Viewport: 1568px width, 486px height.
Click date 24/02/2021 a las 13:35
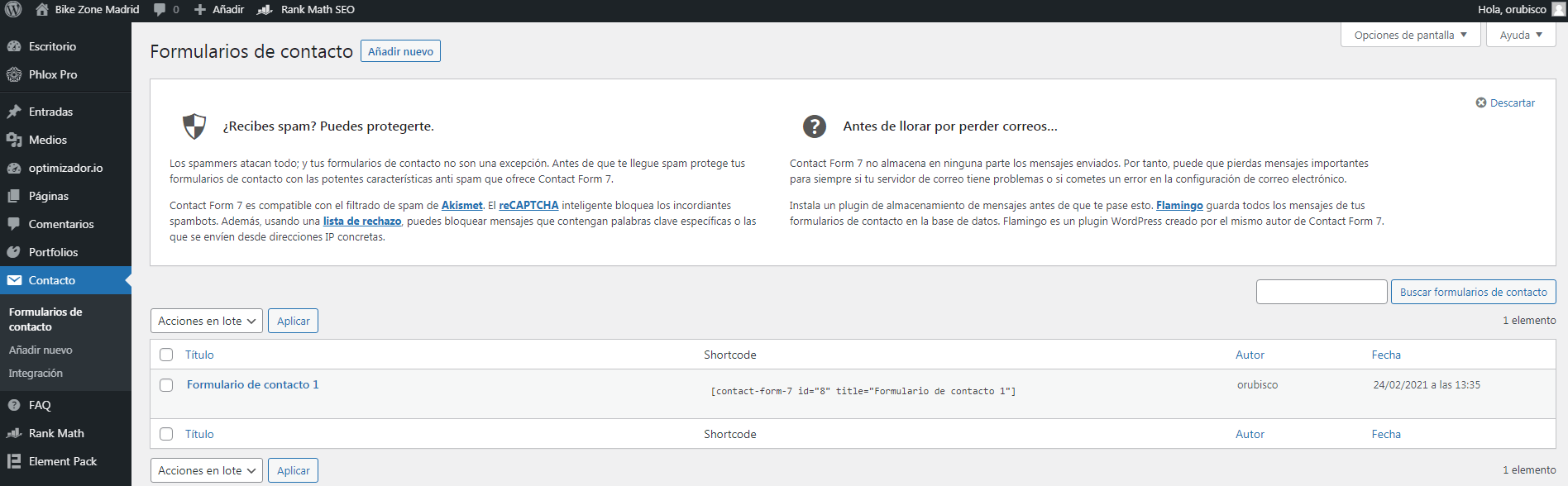pos(1427,384)
